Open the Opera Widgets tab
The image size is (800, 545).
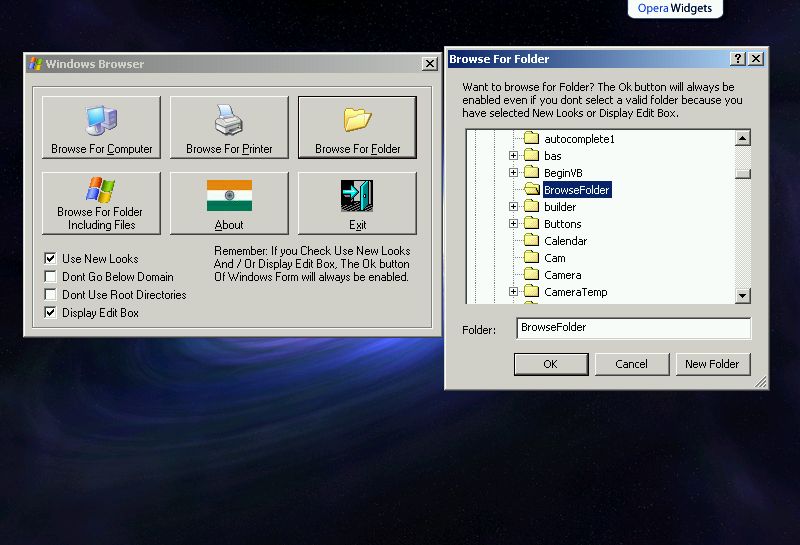click(x=674, y=9)
